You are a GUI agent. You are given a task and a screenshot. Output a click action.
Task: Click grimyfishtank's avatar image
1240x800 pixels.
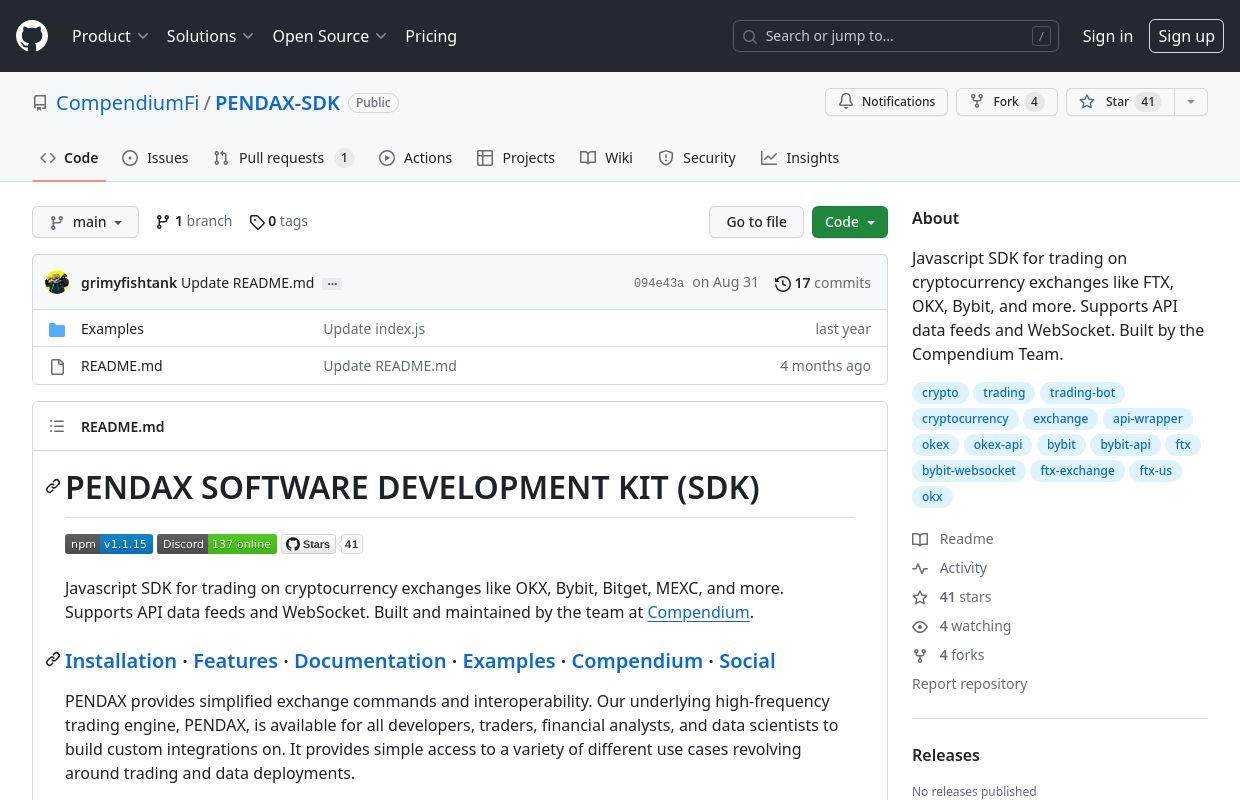pos(57,283)
